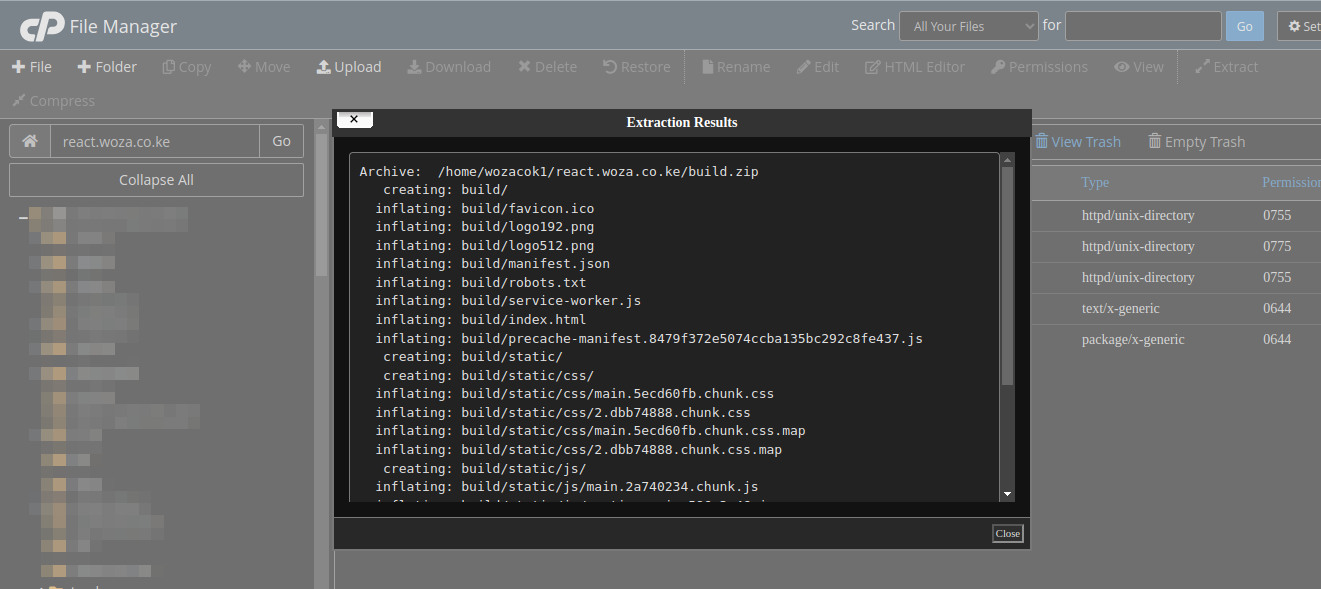Click the cPanel logo icon
This screenshot has width=1321, height=589.
point(42,27)
